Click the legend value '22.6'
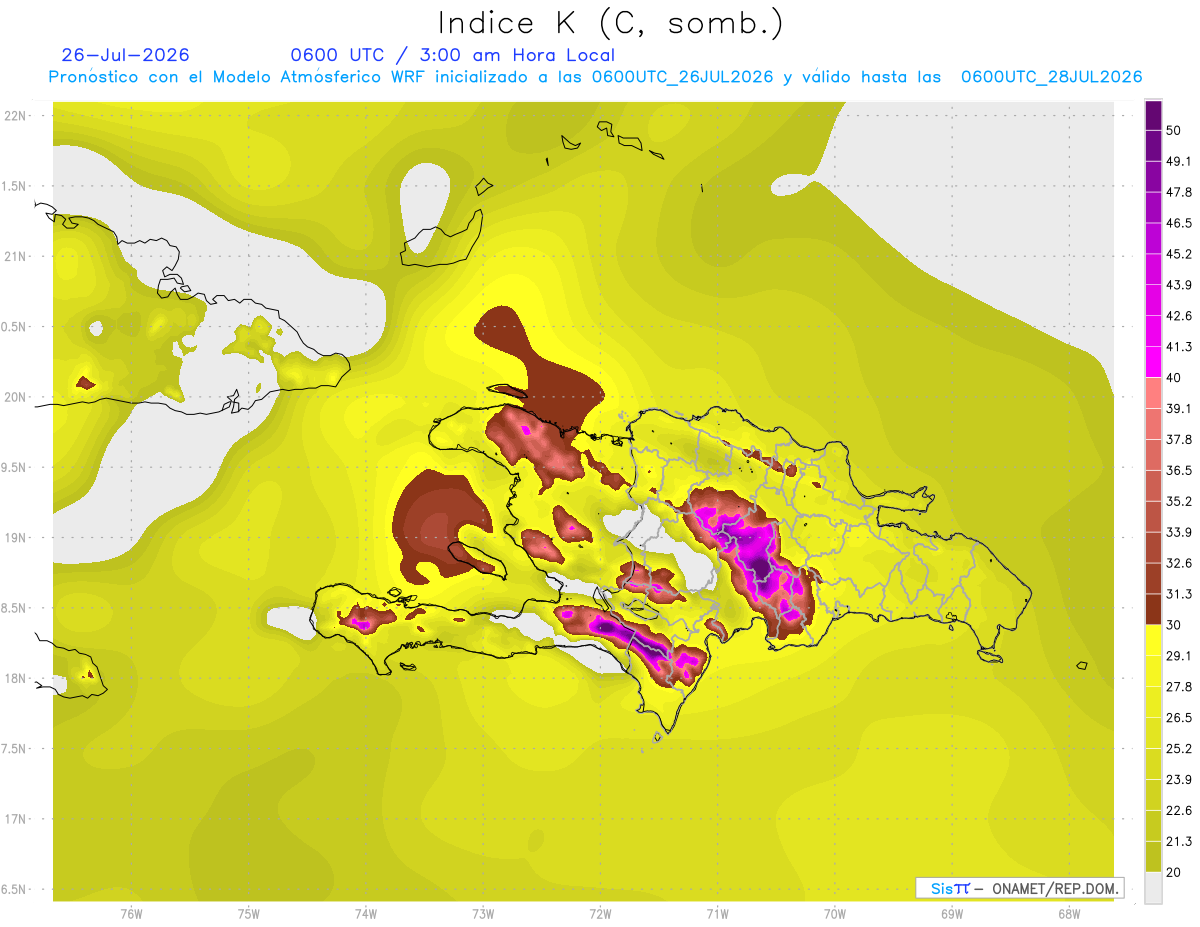The image size is (1200, 927). click(x=1179, y=810)
